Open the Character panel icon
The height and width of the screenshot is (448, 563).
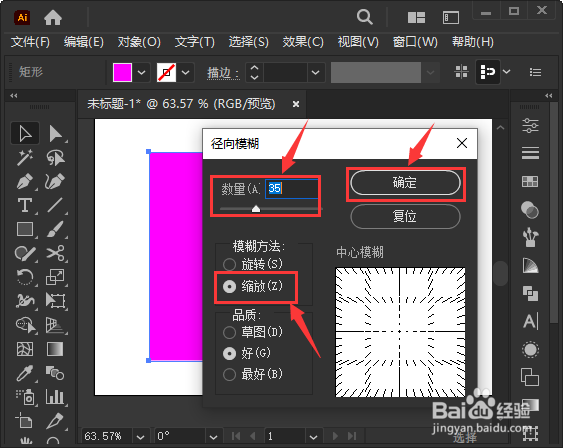(x=530, y=321)
